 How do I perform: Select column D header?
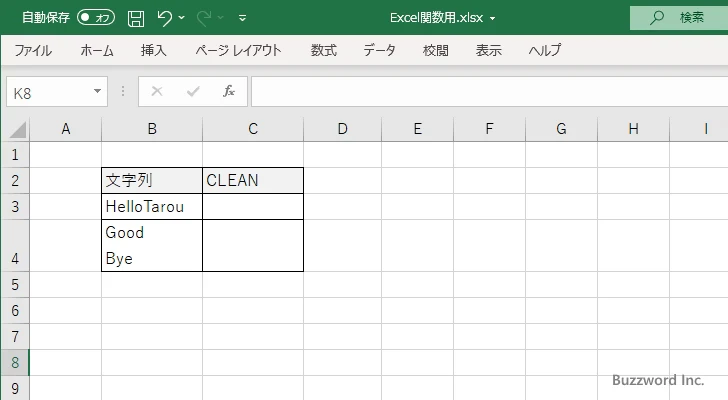[x=343, y=129]
